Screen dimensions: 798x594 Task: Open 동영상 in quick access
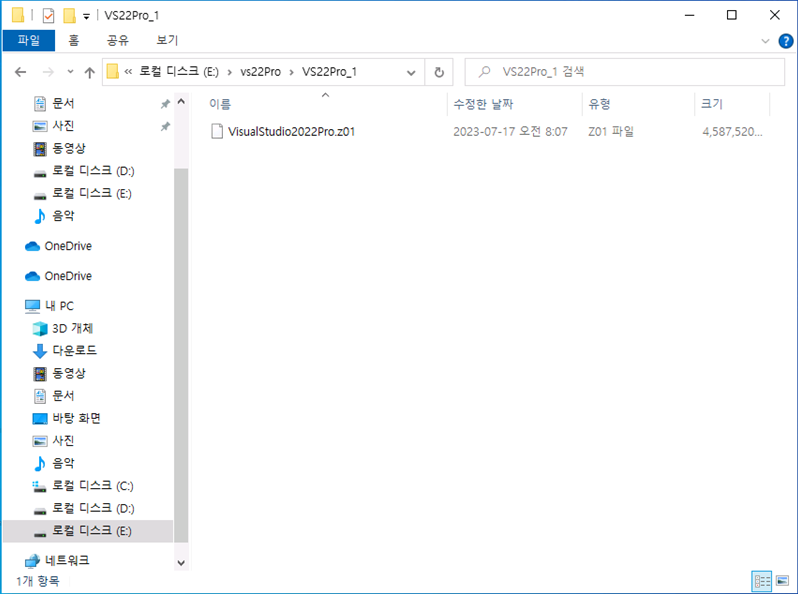click(69, 148)
